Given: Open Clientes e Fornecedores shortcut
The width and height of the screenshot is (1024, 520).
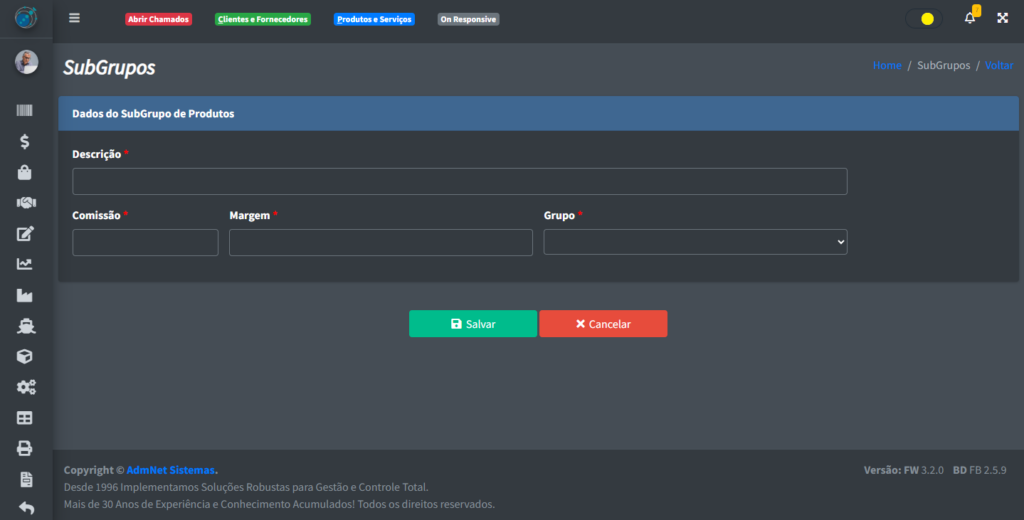Looking at the screenshot, I should (263, 19).
